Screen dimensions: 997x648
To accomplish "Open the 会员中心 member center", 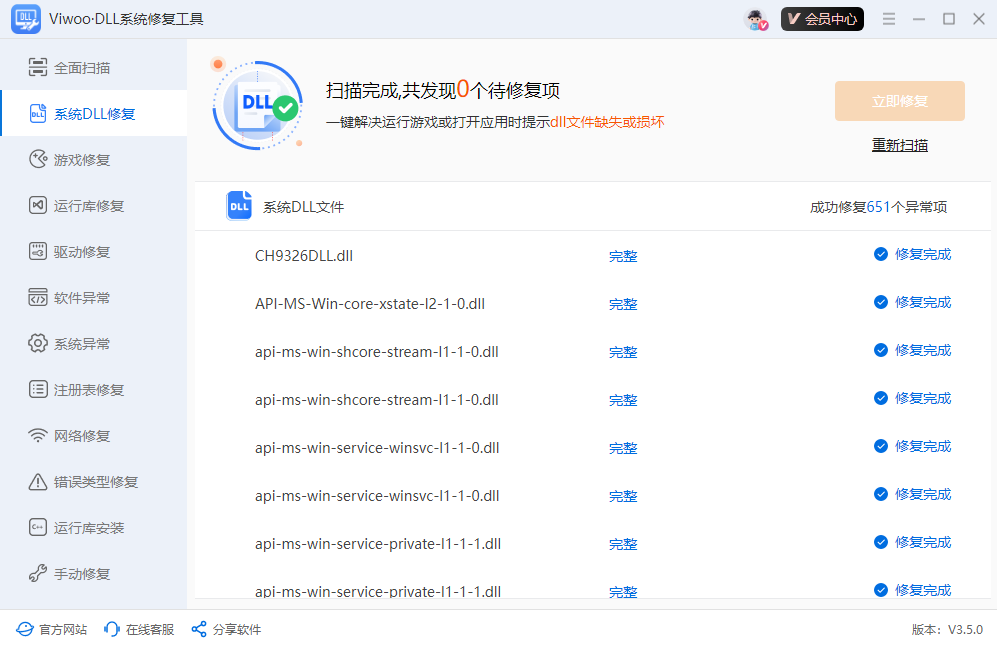I will pyautogui.click(x=822, y=18).
